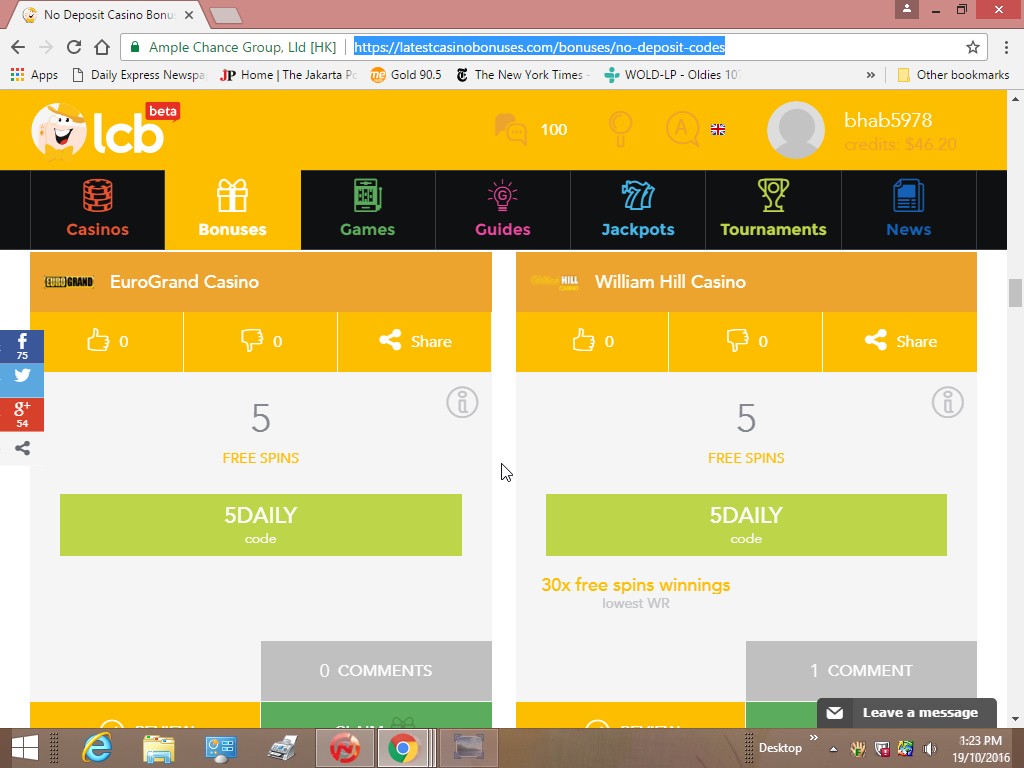Open the Gold 90.5 bookmark
The image size is (1024, 768).
pyautogui.click(x=406, y=75)
